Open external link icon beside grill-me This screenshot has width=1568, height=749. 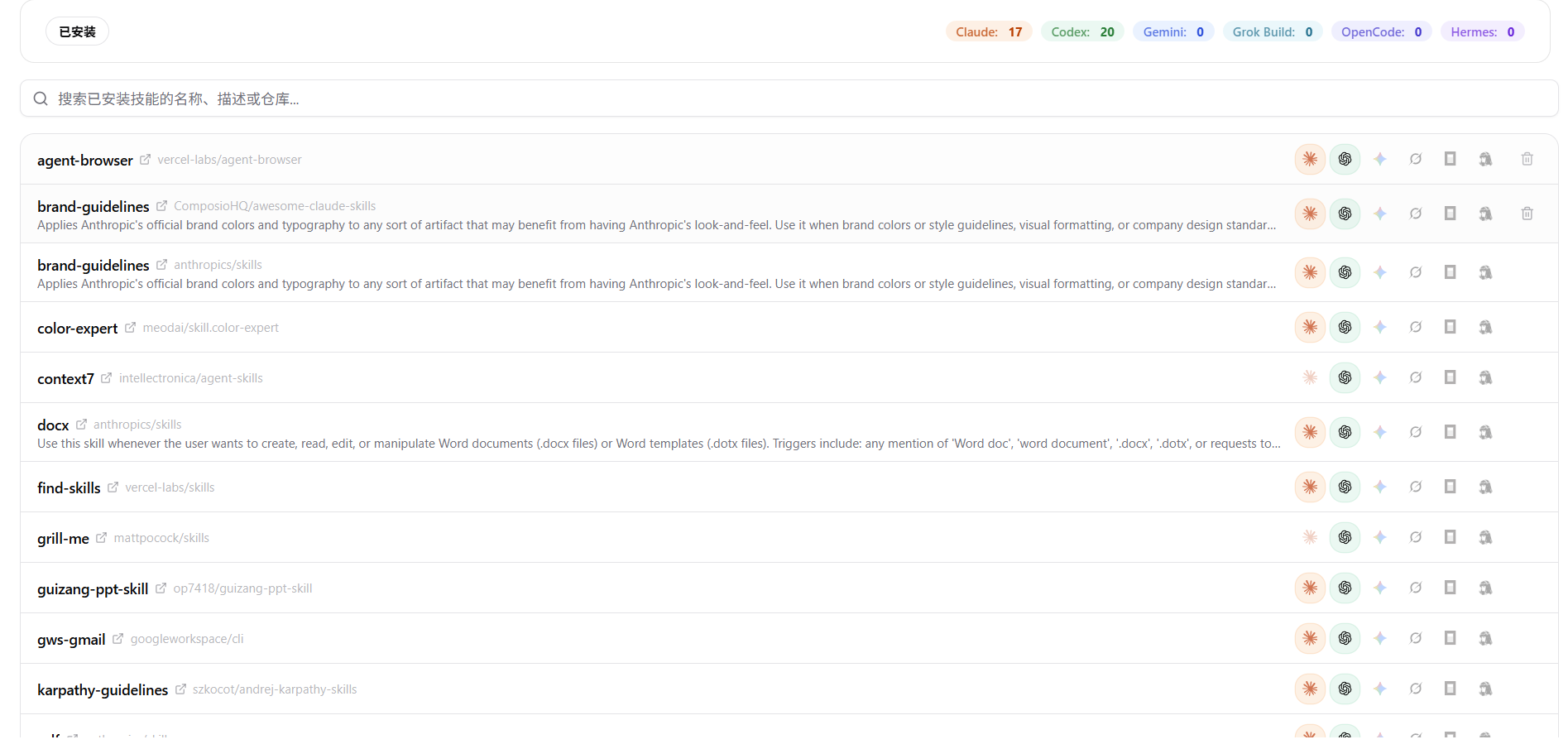pyautogui.click(x=102, y=538)
